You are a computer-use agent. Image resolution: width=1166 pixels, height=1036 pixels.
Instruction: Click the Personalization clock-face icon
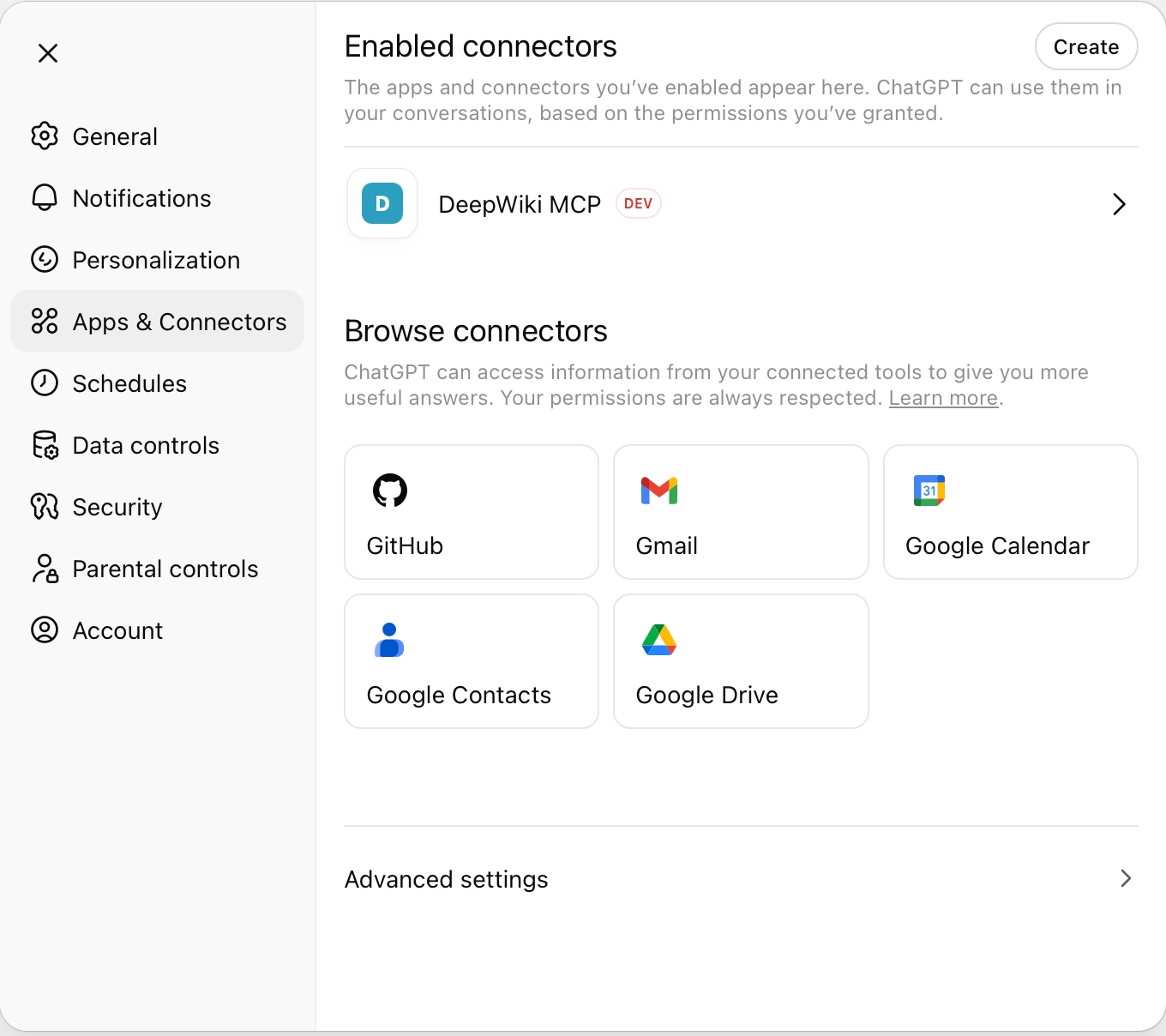pyautogui.click(x=45, y=259)
